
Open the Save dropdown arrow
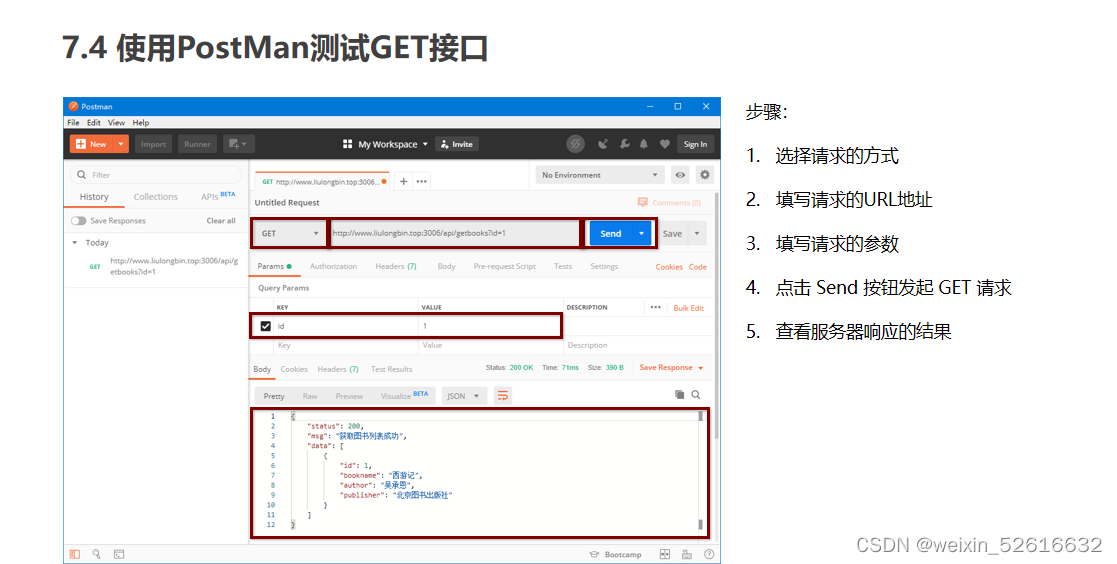click(697, 234)
